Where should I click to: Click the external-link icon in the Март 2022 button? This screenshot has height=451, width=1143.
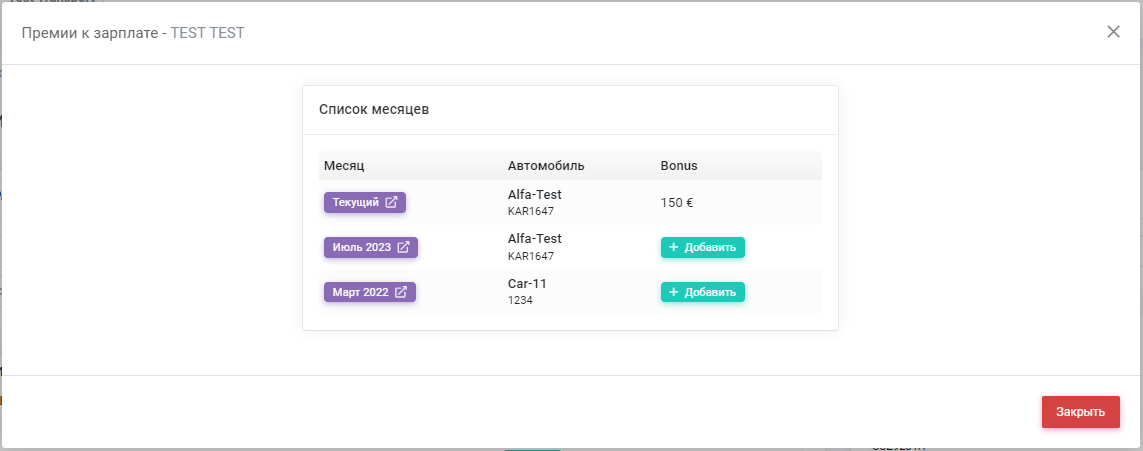pos(401,292)
